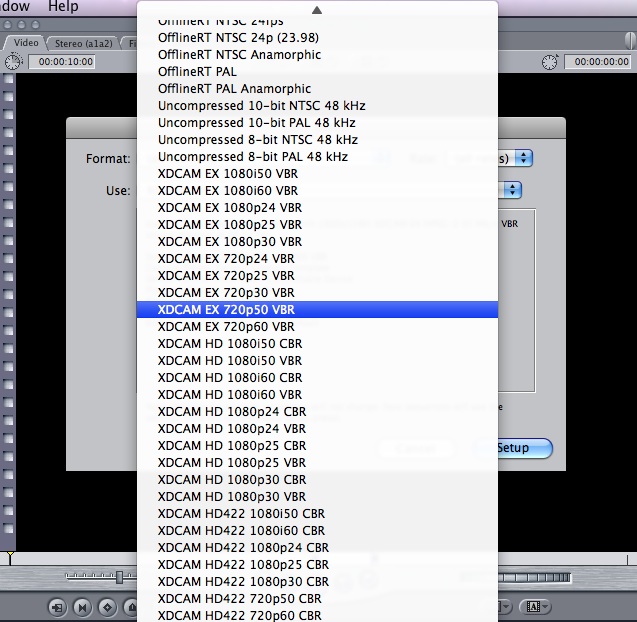Image resolution: width=637 pixels, height=622 pixels.
Task: Choose XDCAM HD 1080p30 VBR
Action: (317, 496)
